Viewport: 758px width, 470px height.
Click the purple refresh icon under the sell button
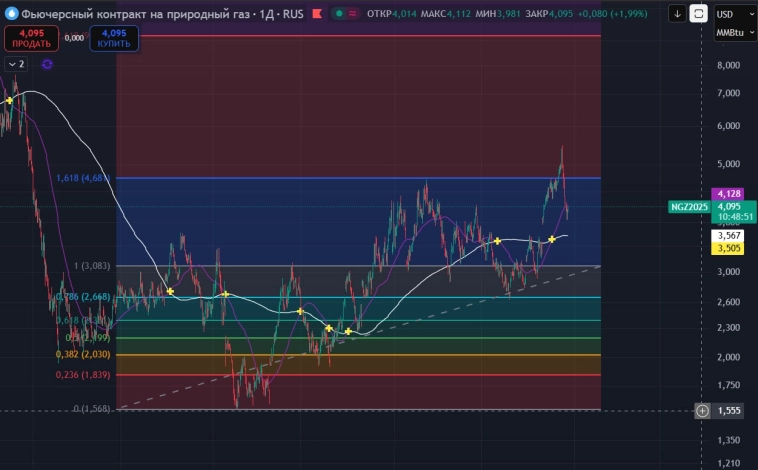[x=47, y=64]
